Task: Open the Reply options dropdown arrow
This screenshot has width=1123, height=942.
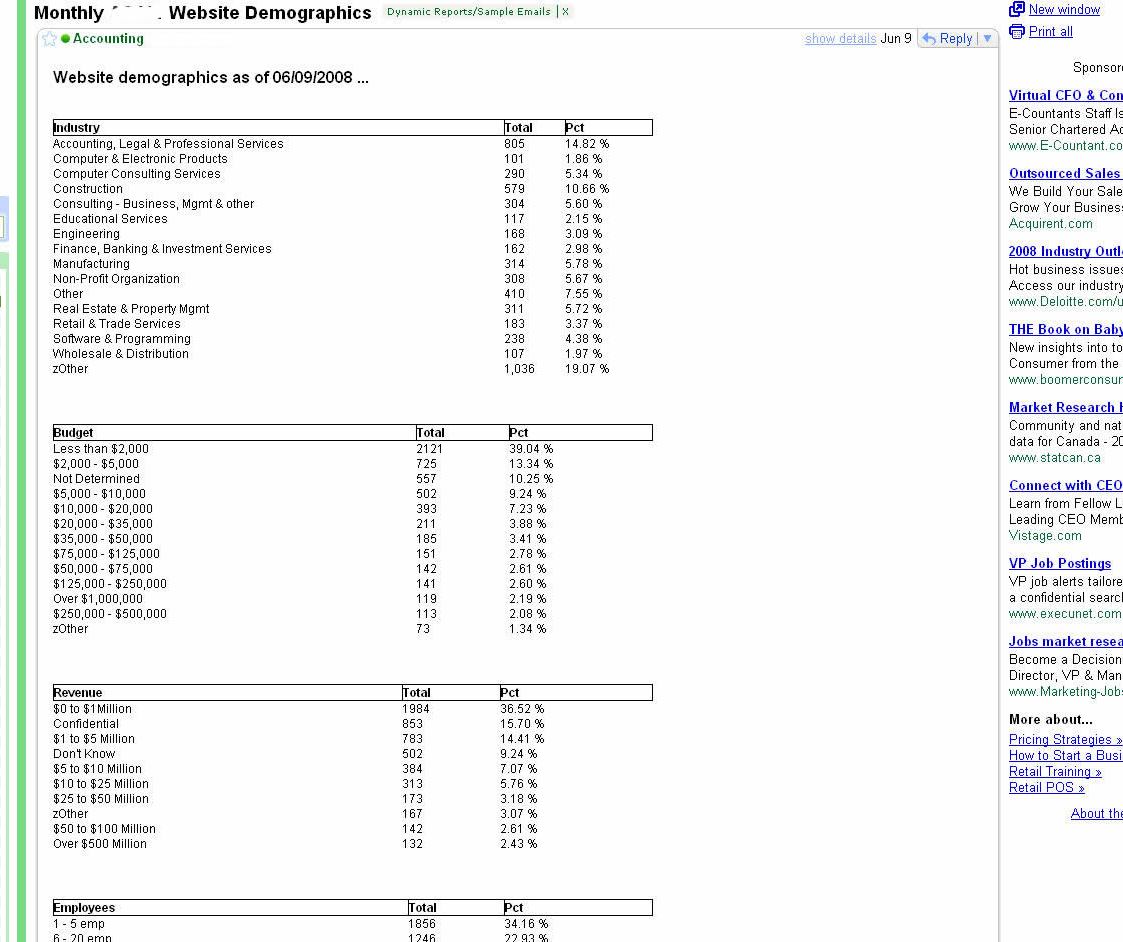Action: [x=987, y=39]
